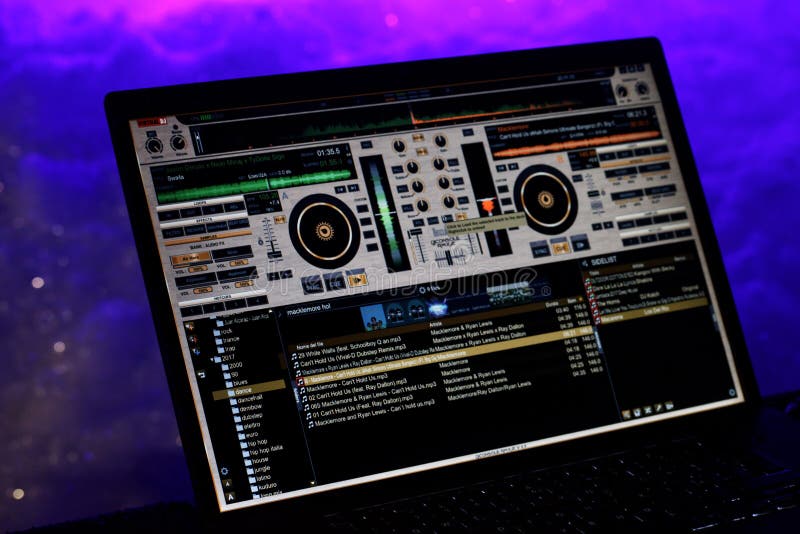Image resolution: width=800 pixels, height=534 pixels.
Task: Click the right deck gold-ringed jog wheel
Action: point(545,199)
